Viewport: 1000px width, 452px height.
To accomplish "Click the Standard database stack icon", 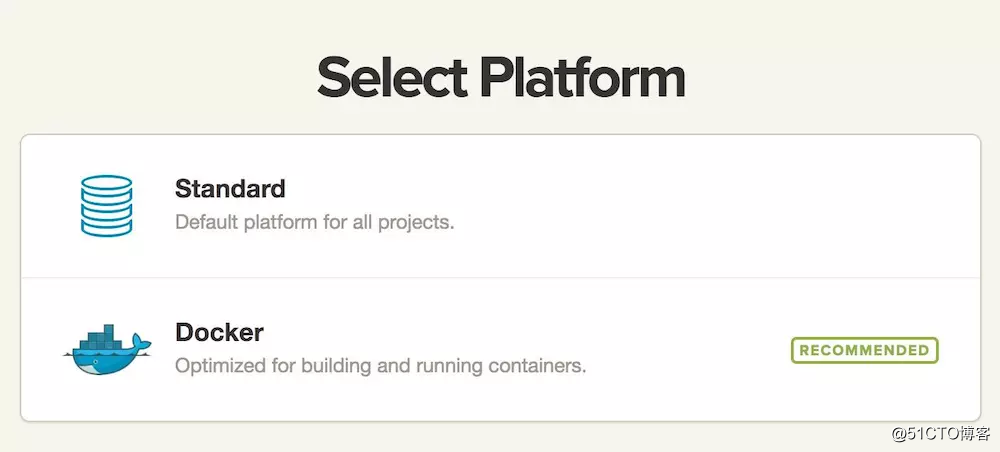I will 107,206.
